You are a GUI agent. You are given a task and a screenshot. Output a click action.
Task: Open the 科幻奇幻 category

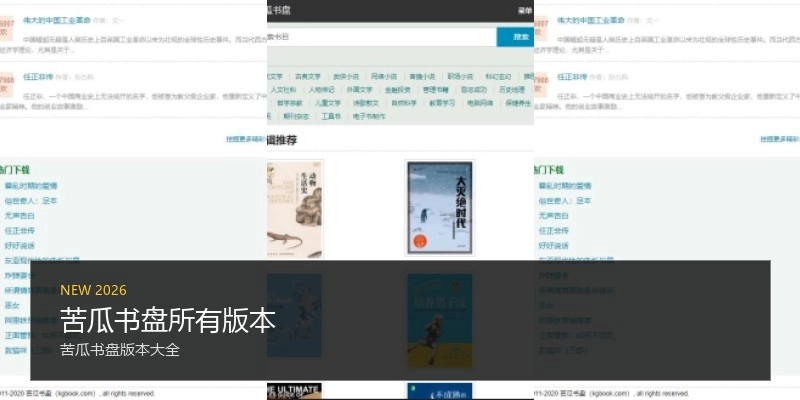498,77
